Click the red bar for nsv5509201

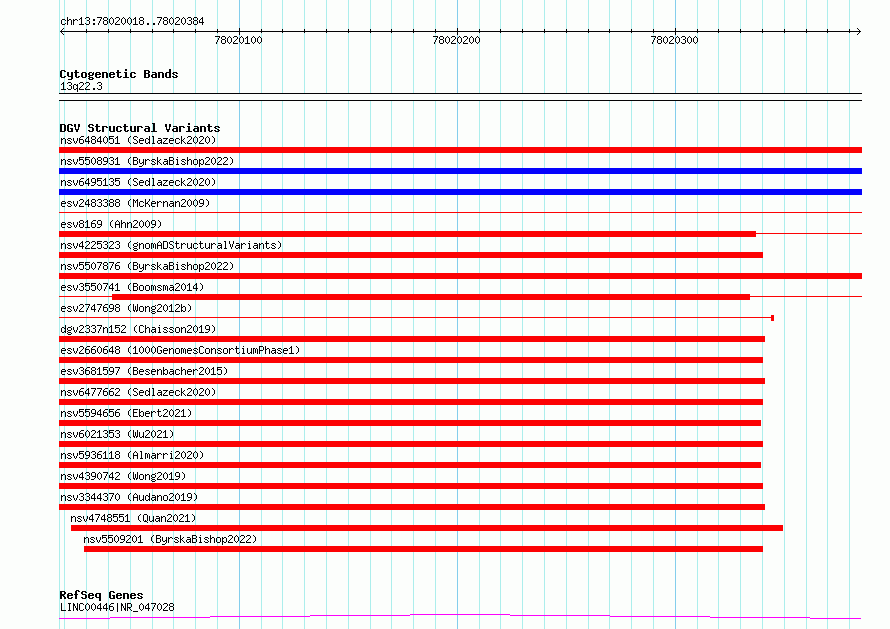click(423, 549)
